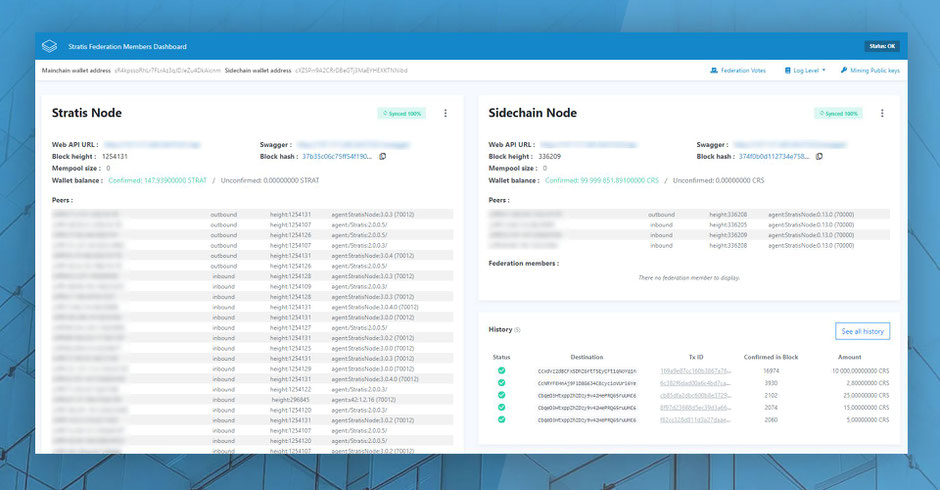Image resolution: width=940 pixels, height=490 pixels.
Task: Open Sidechain Node three-dot options menu
Action: [x=882, y=113]
